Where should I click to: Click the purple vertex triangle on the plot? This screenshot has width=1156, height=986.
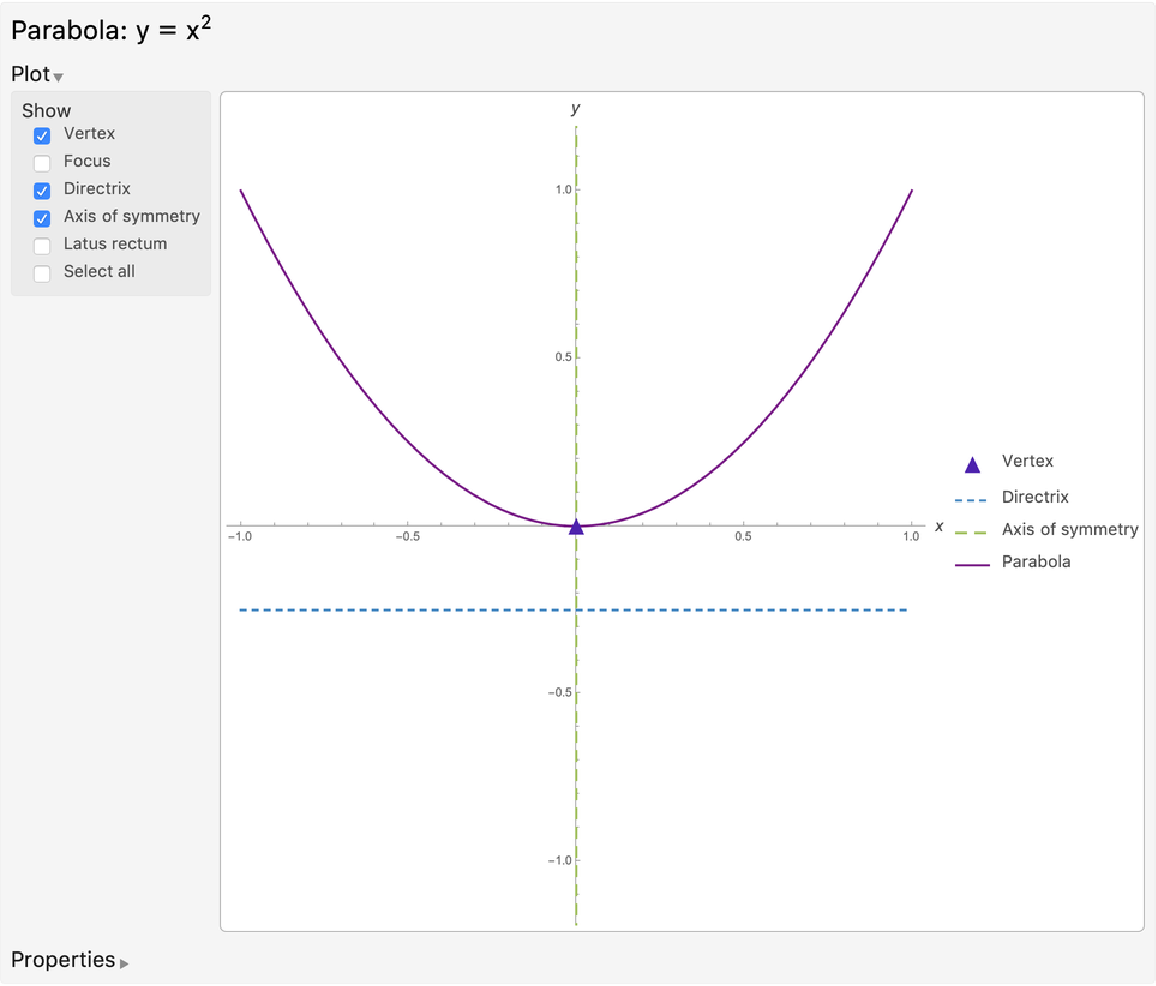[x=576, y=526]
